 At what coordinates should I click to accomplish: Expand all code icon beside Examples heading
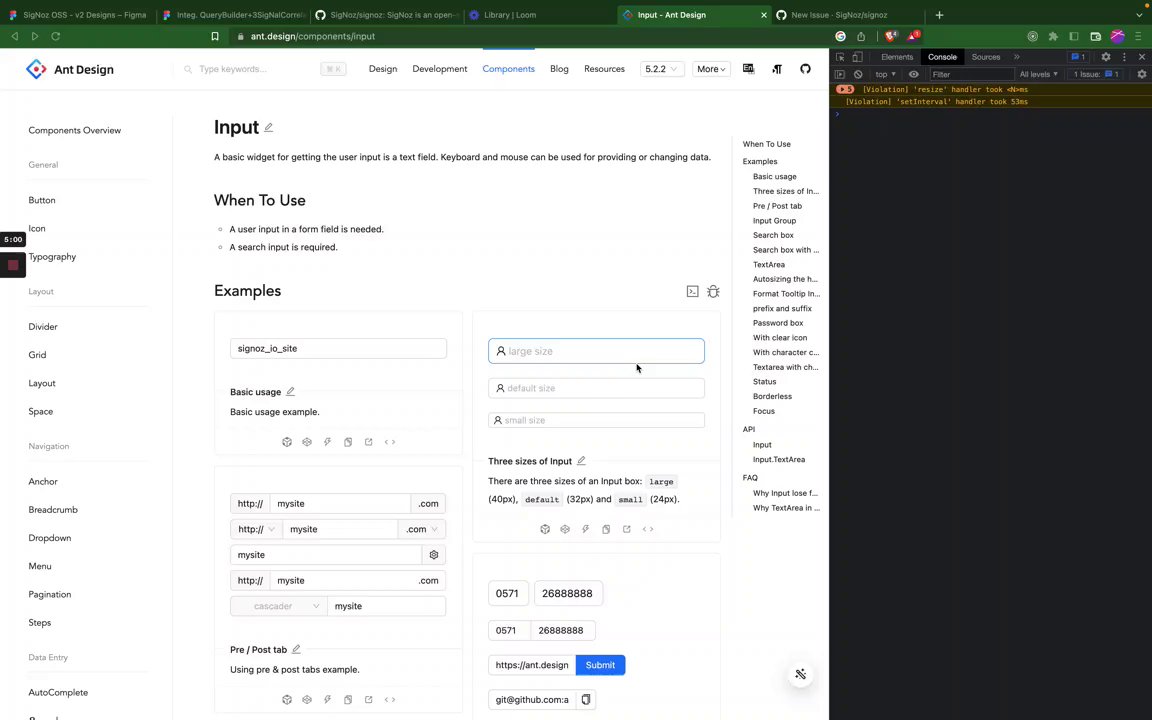point(692,292)
